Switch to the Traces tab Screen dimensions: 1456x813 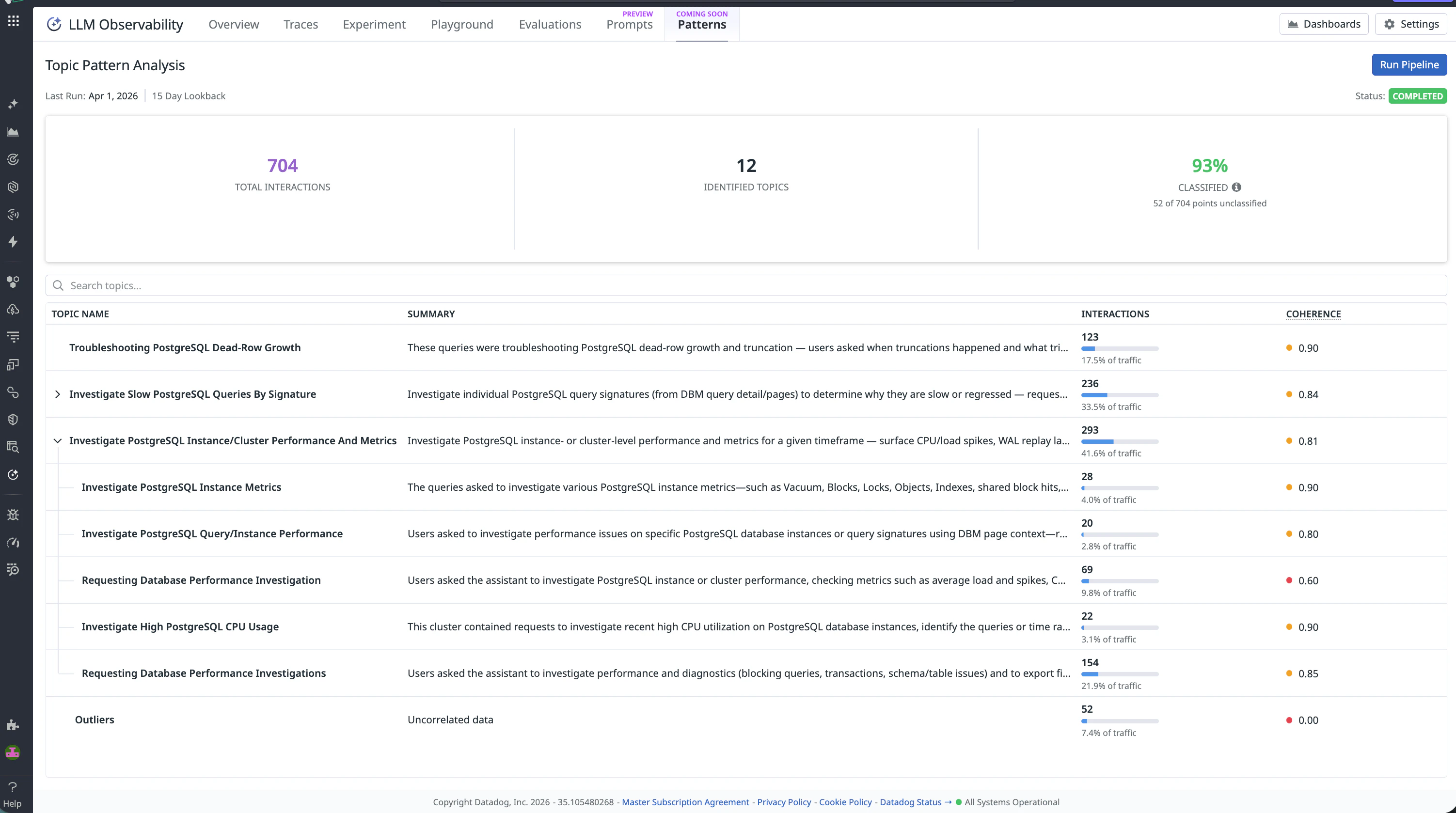pos(301,24)
